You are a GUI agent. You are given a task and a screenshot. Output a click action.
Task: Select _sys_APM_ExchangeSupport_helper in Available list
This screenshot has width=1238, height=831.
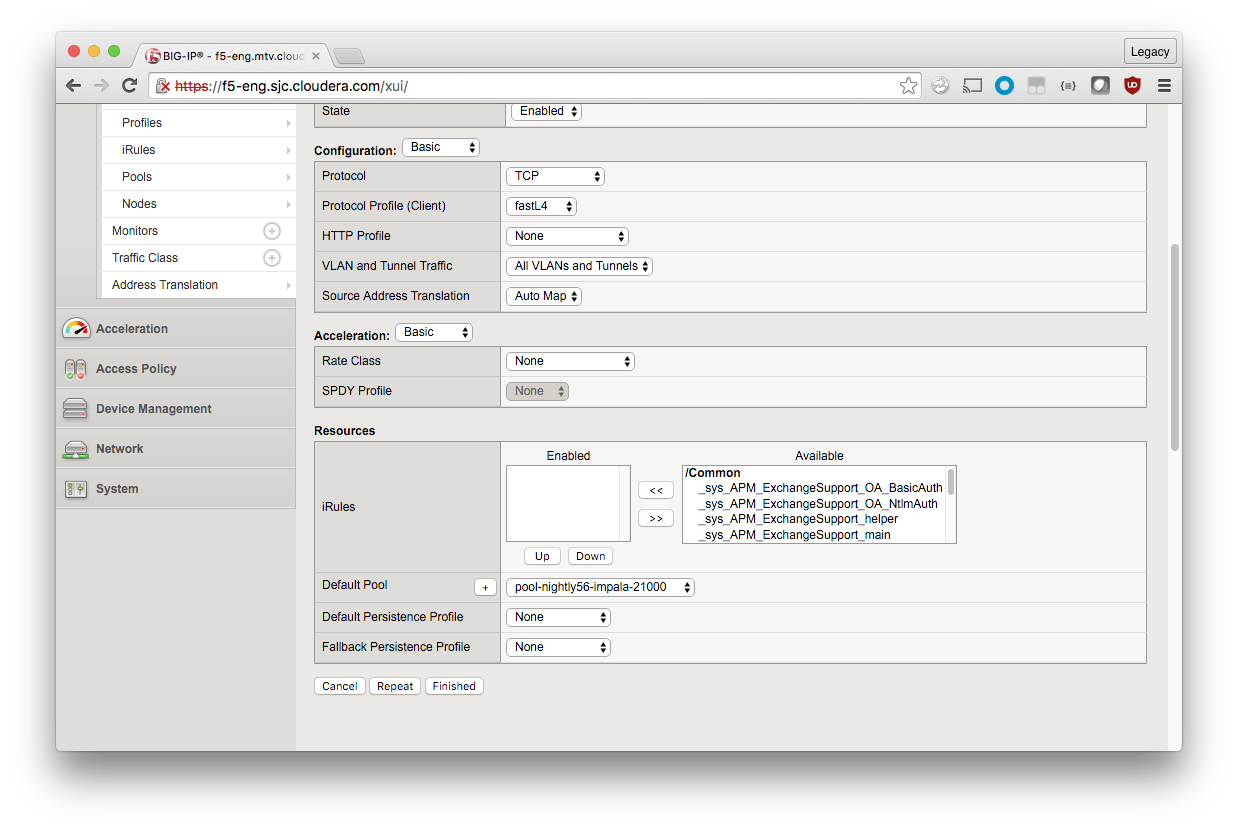(798, 519)
